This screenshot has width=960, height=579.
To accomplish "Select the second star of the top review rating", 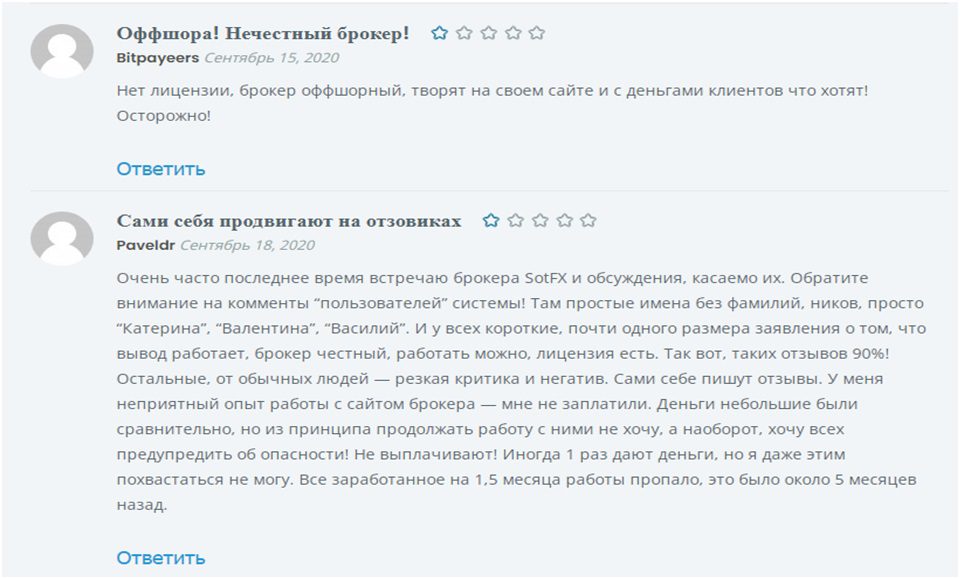I will 463,33.
